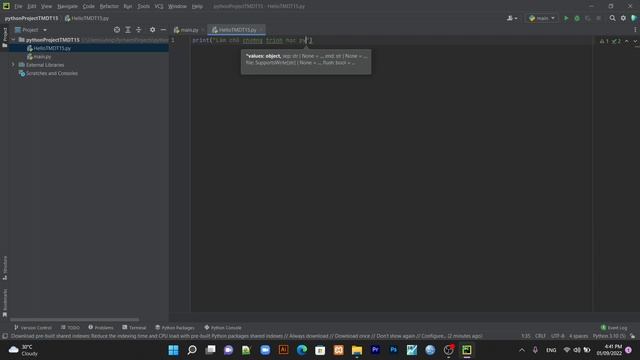This screenshot has width=640, height=360.
Task: Select main.py in project tree
Action: click(39, 57)
